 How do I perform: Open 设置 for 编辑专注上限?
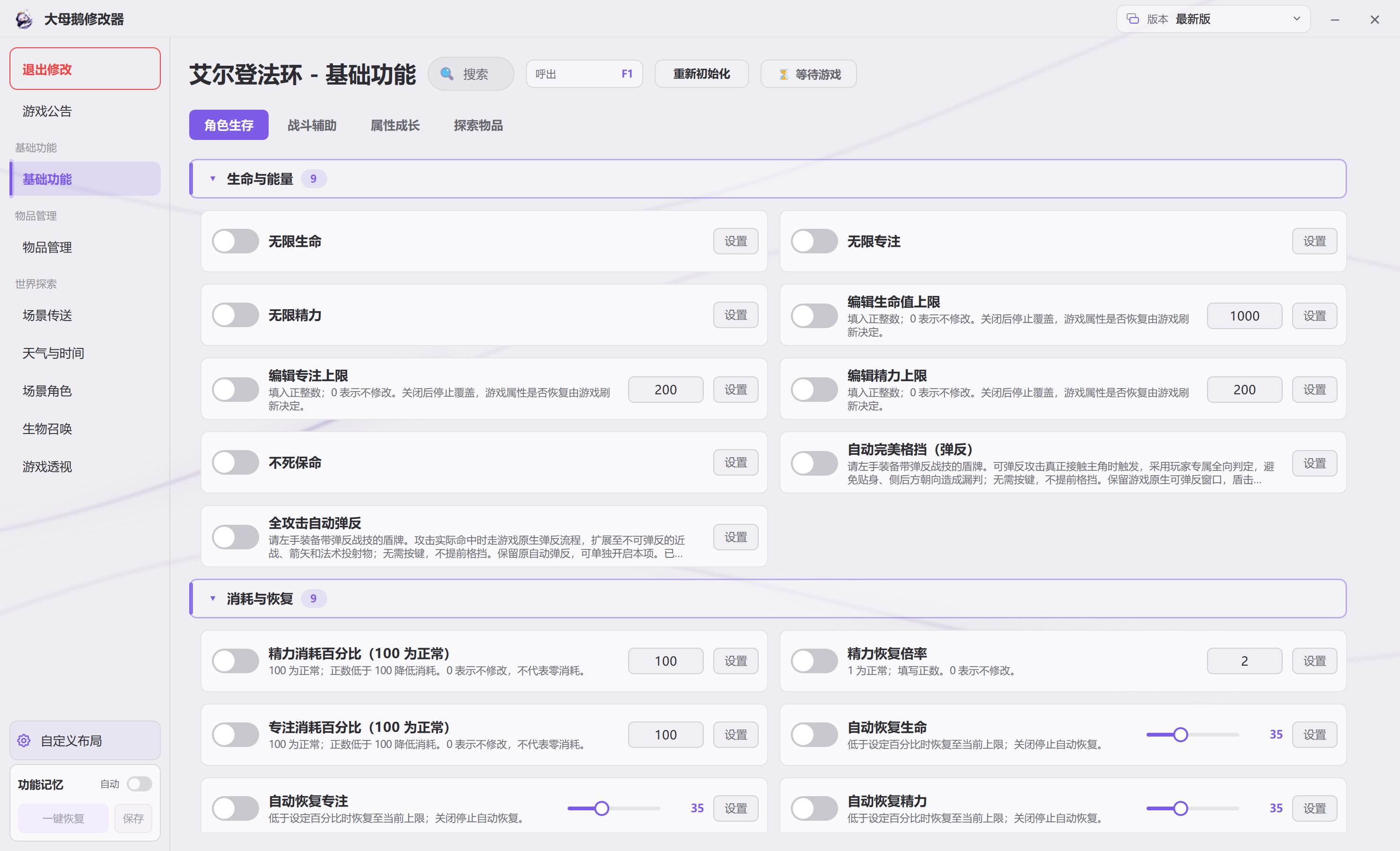tap(736, 390)
